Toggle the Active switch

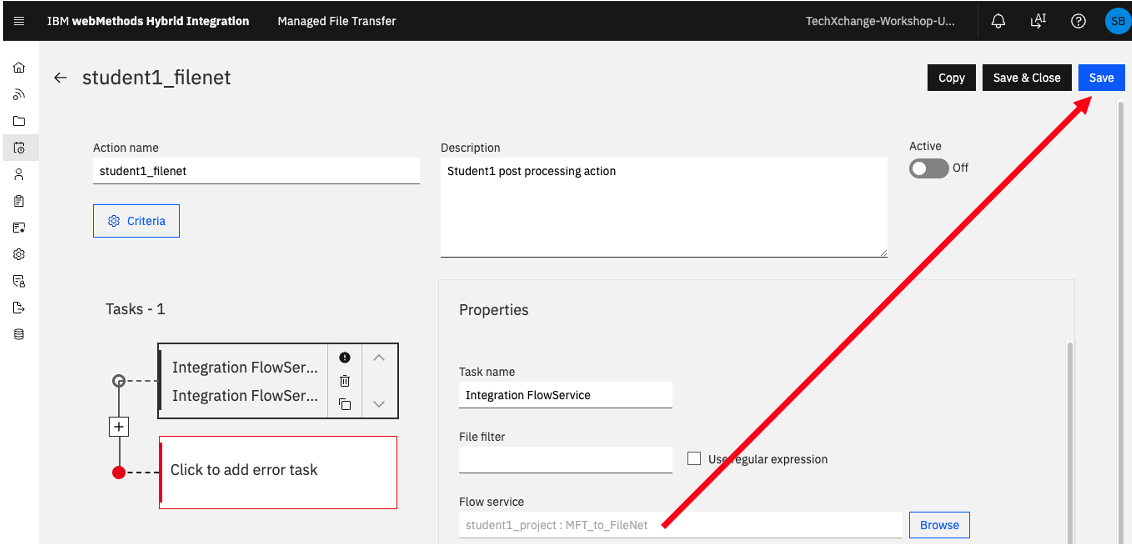pos(928,168)
